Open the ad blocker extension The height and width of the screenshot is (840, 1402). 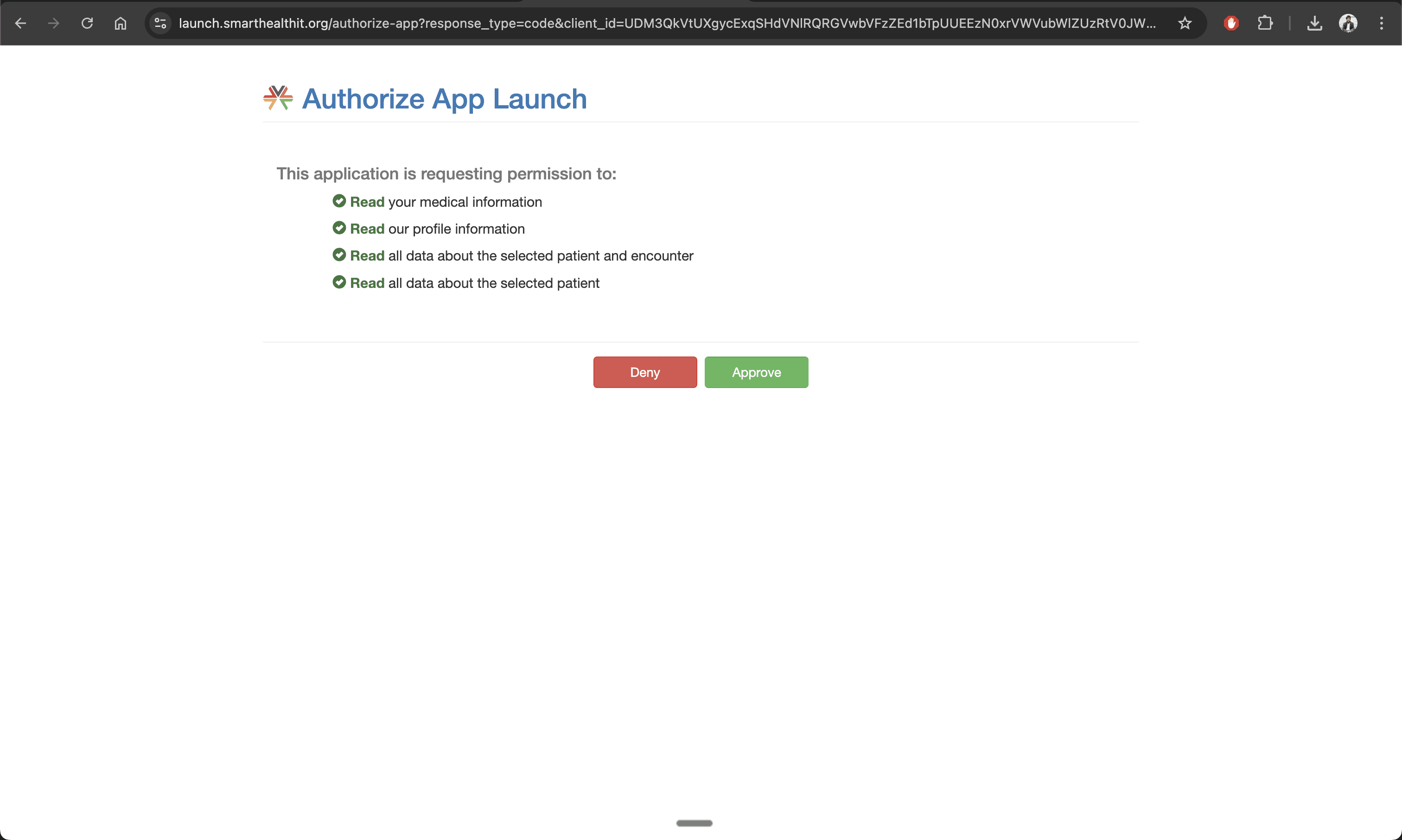[1232, 23]
